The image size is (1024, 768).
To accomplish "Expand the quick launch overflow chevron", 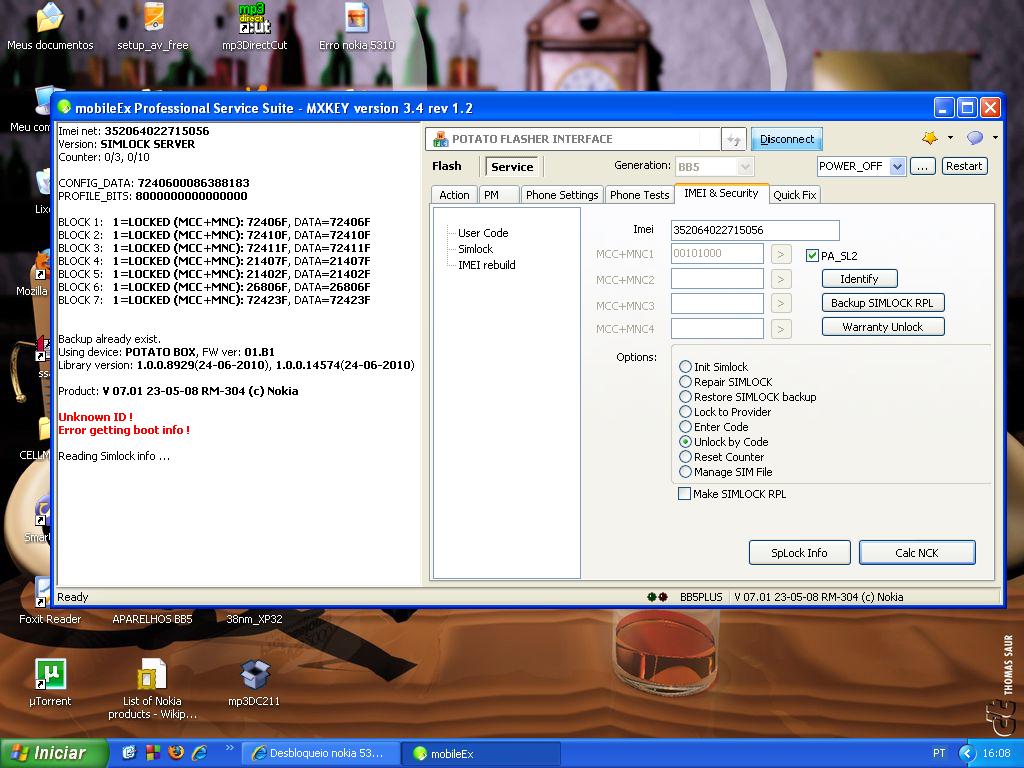I will (x=229, y=748).
